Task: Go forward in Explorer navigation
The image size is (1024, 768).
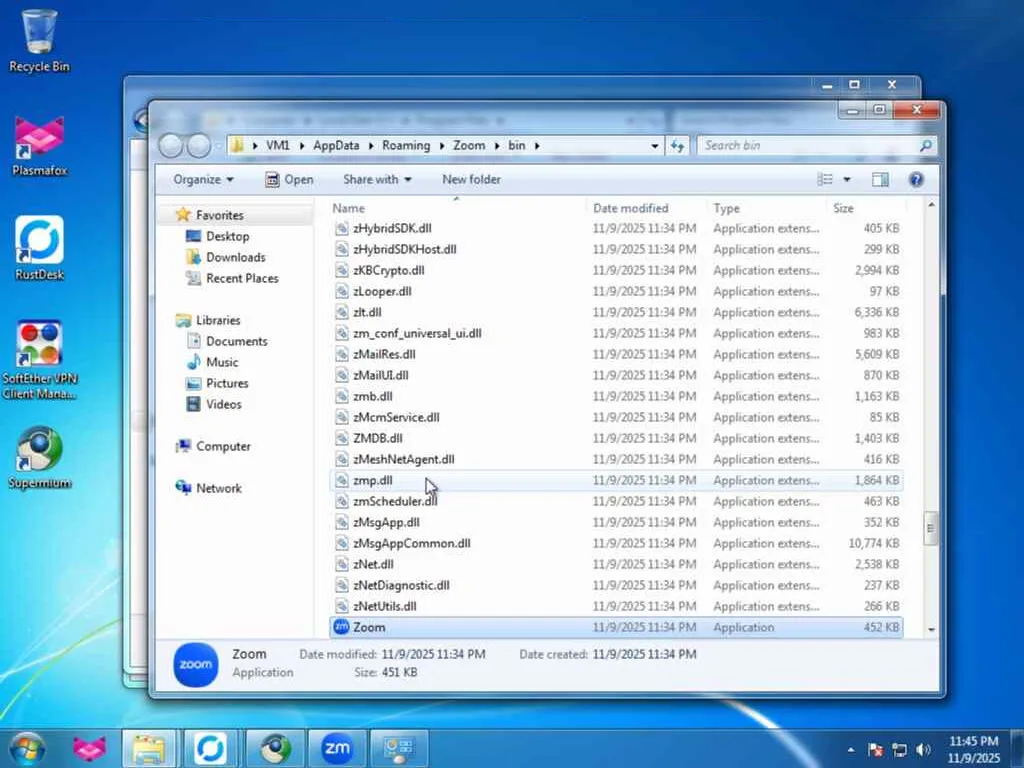Action: tap(199, 146)
